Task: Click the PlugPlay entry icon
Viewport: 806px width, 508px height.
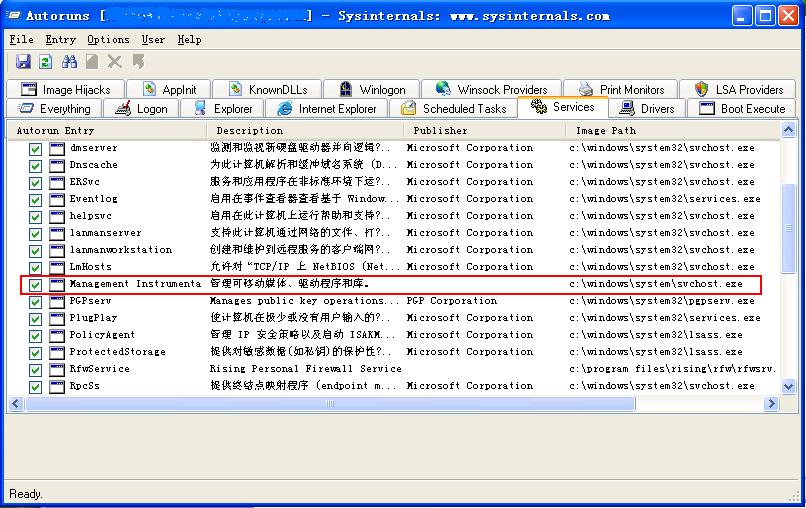Action: click(x=57, y=319)
